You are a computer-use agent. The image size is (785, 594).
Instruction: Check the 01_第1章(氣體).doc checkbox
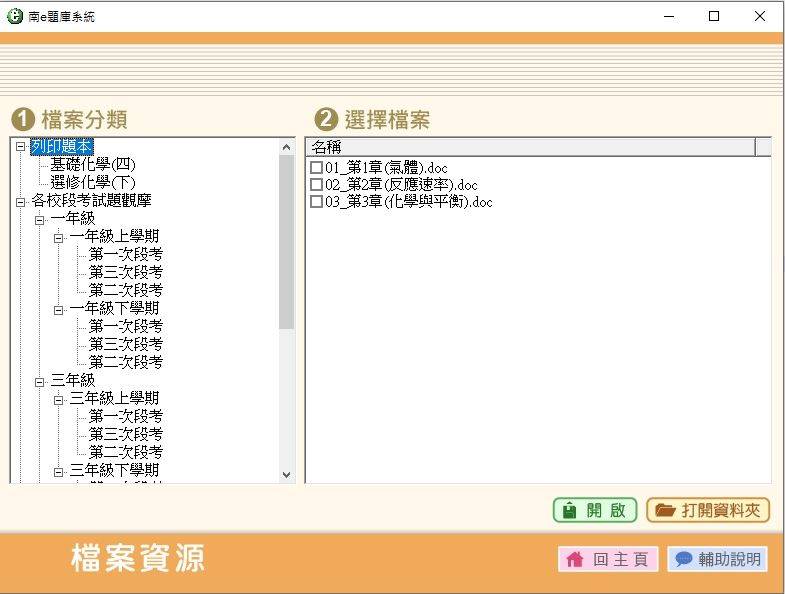coord(316,167)
